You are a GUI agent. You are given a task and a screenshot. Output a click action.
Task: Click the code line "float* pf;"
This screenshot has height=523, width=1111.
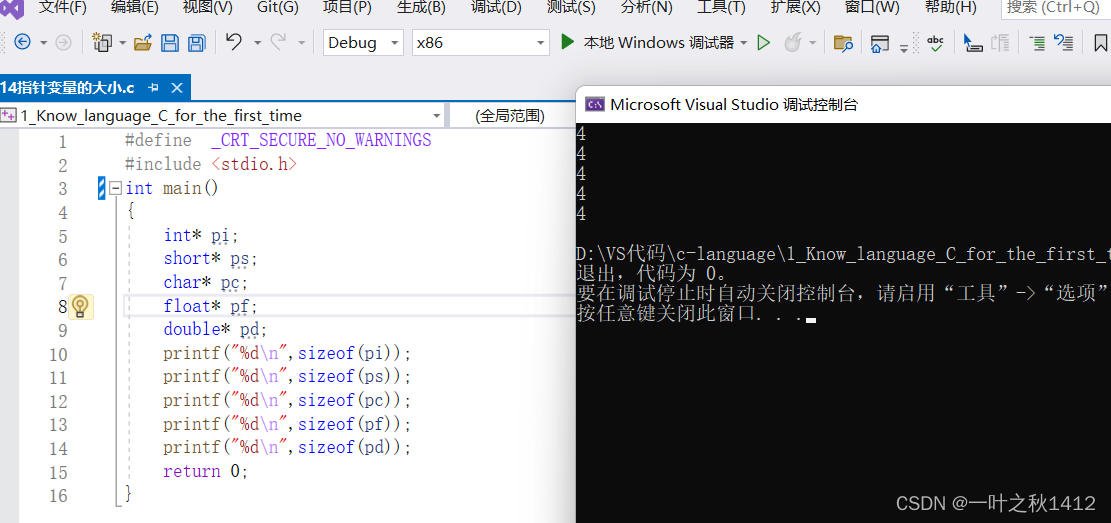tap(211, 306)
